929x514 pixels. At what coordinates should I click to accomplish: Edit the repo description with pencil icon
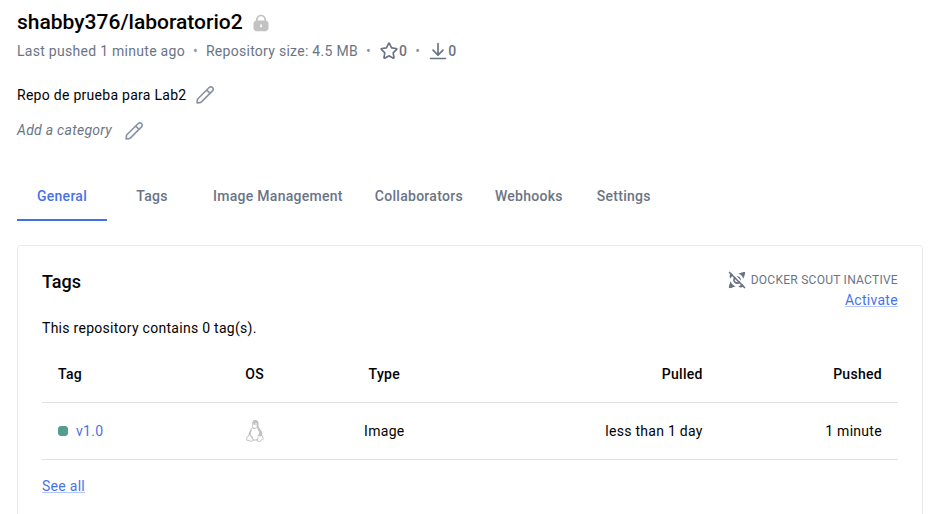click(205, 95)
